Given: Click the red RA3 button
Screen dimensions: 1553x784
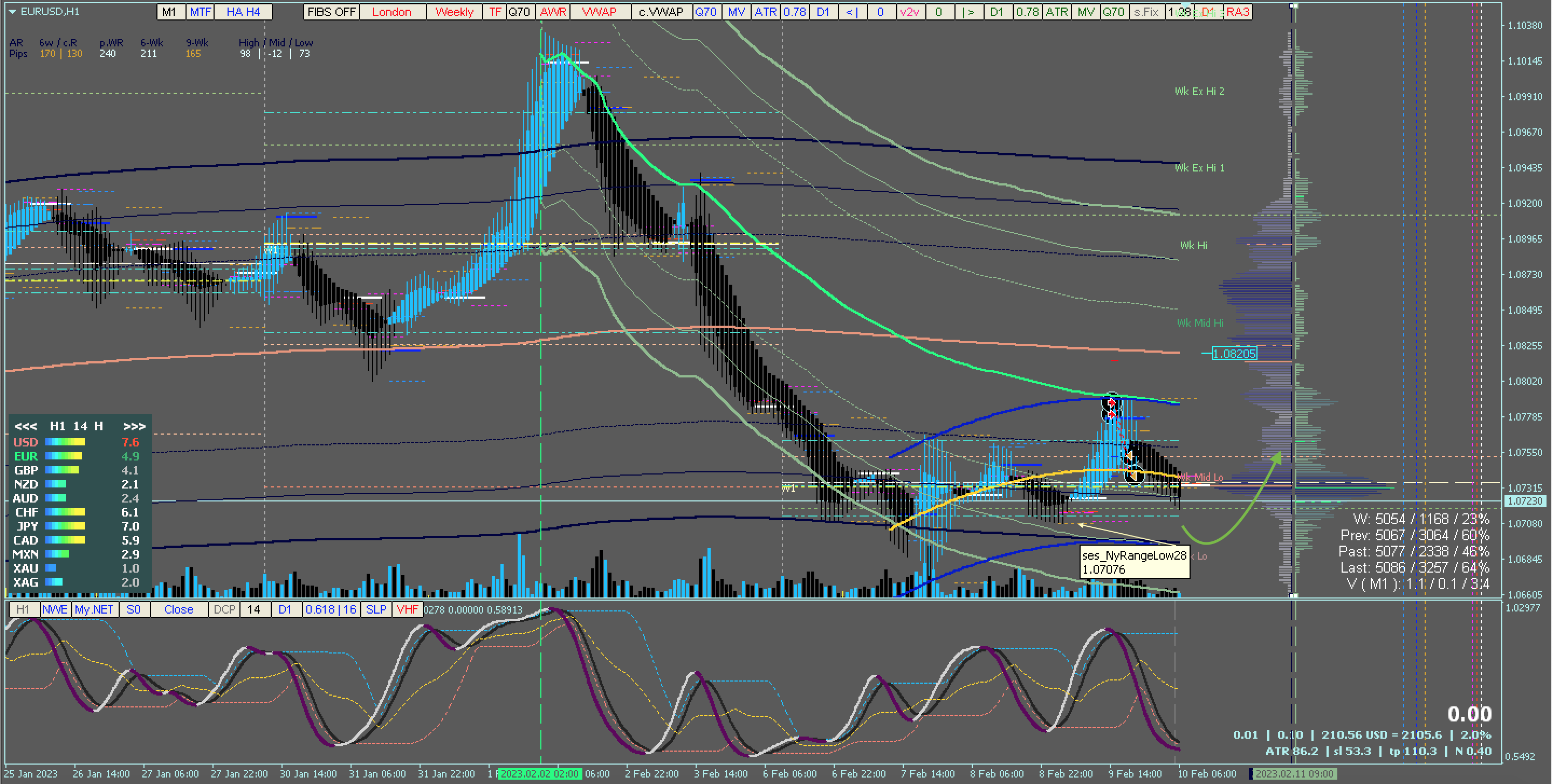Looking at the screenshot, I should pyautogui.click(x=1238, y=12).
